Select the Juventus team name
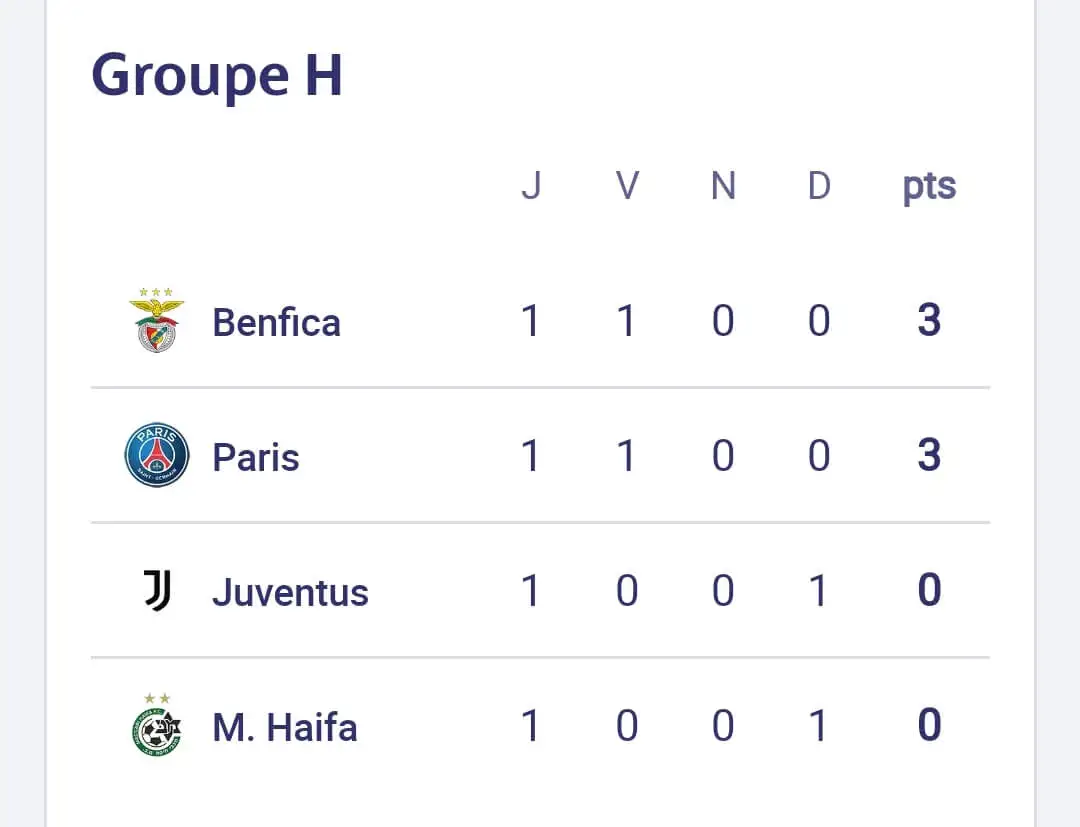The height and width of the screenshot is (827, 1080). pos(290,593)
